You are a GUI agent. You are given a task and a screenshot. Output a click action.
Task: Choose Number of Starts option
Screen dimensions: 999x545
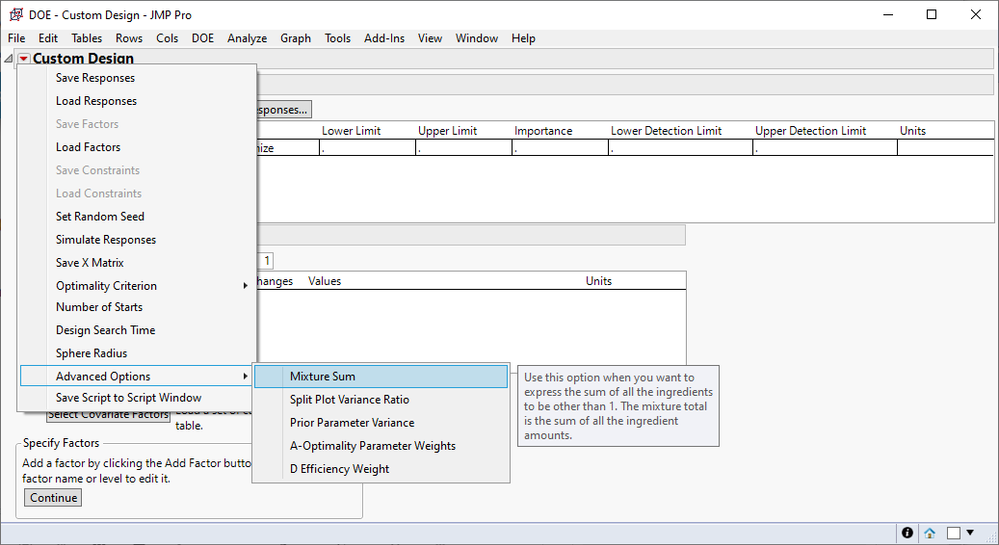[x=138, y=307]
